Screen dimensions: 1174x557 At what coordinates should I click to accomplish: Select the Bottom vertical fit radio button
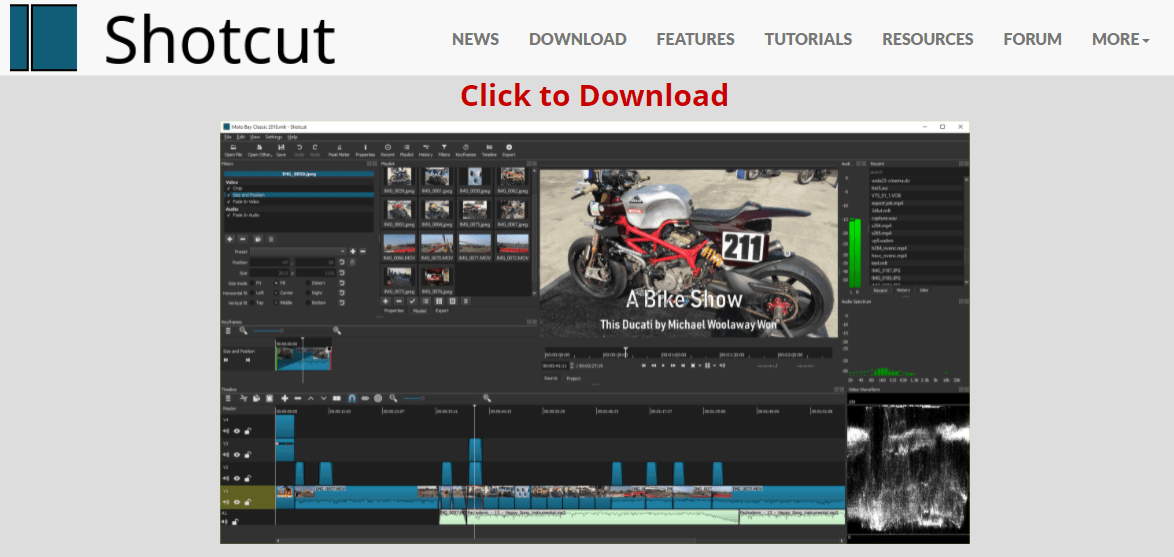308,302
